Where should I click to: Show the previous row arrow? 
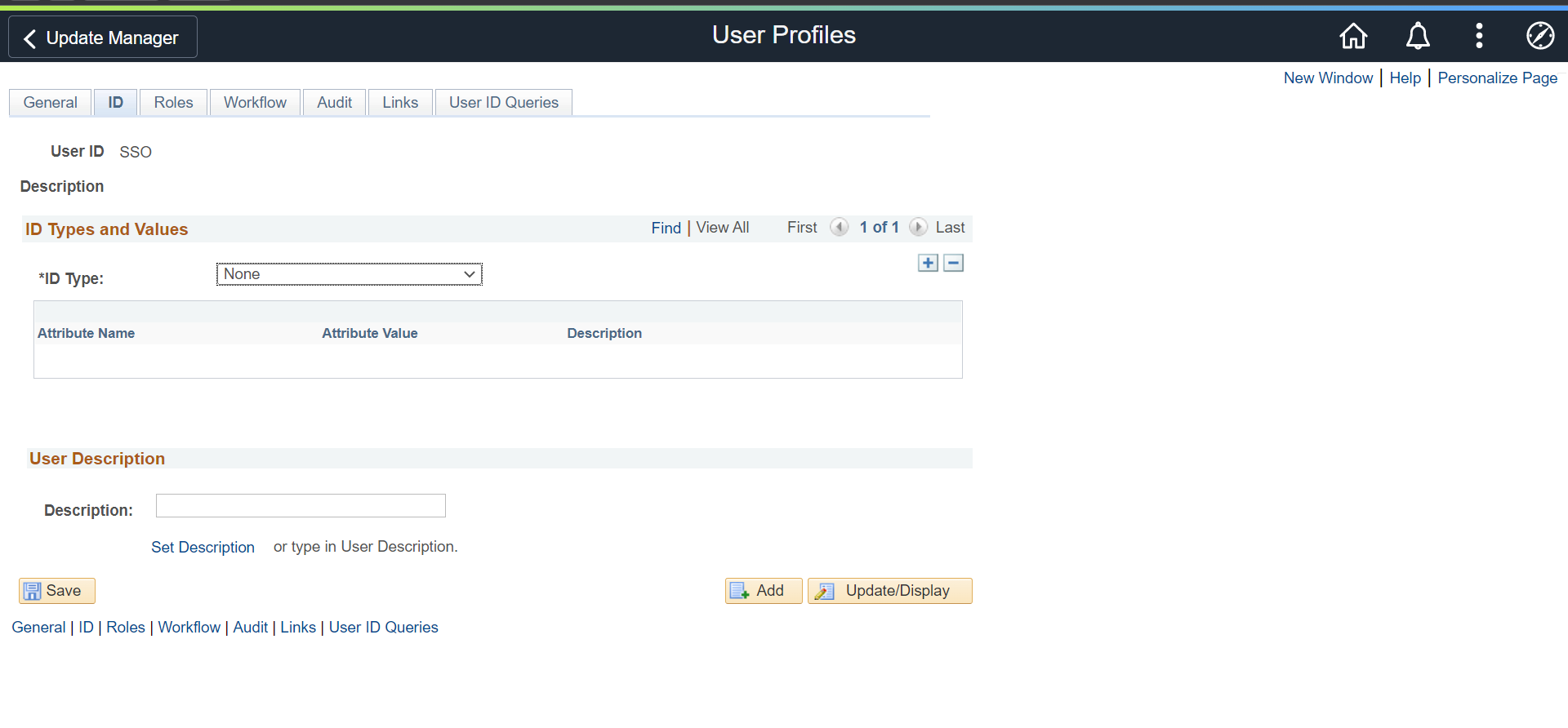tap(839, 227)
